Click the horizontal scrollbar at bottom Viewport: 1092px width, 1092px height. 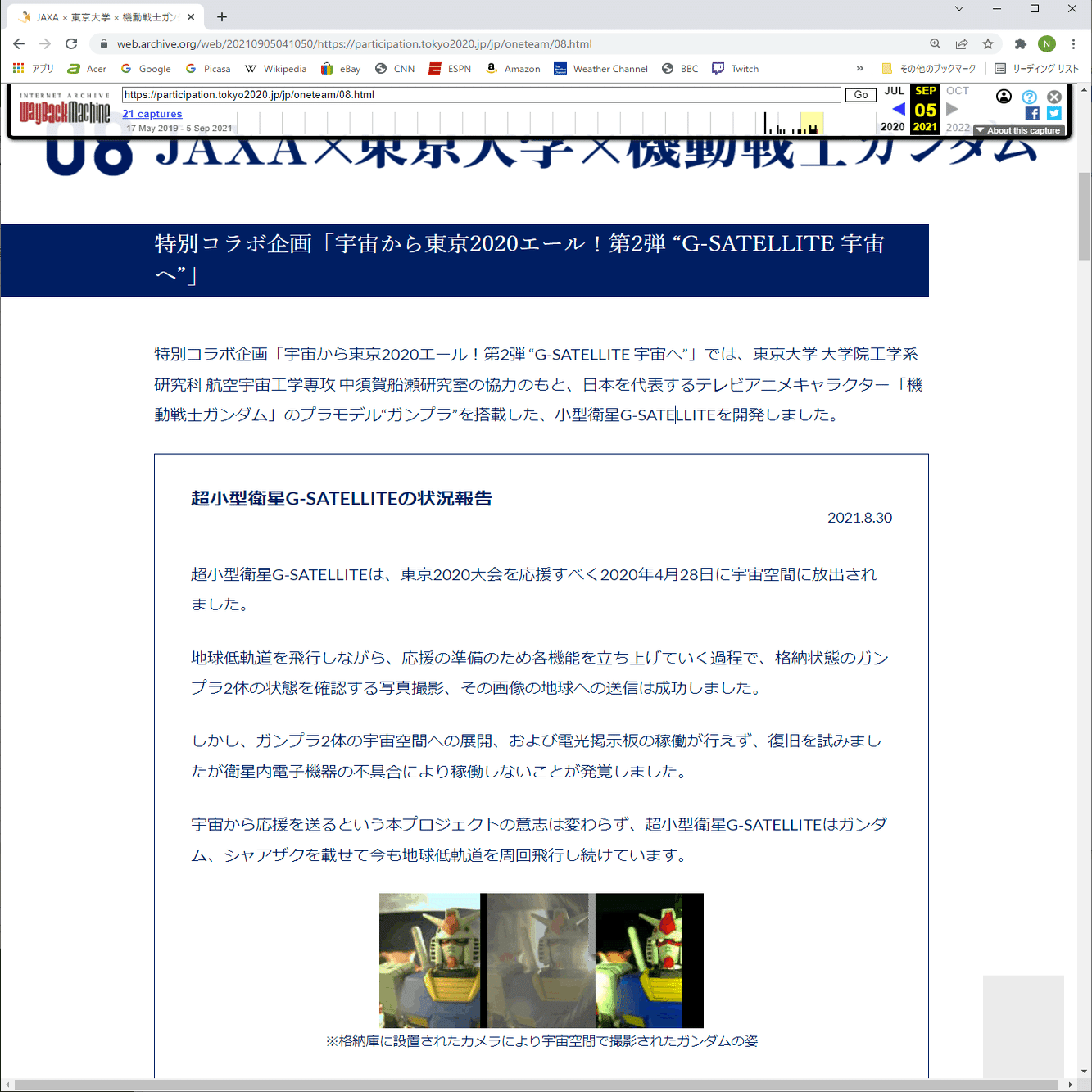(537, 1085)
